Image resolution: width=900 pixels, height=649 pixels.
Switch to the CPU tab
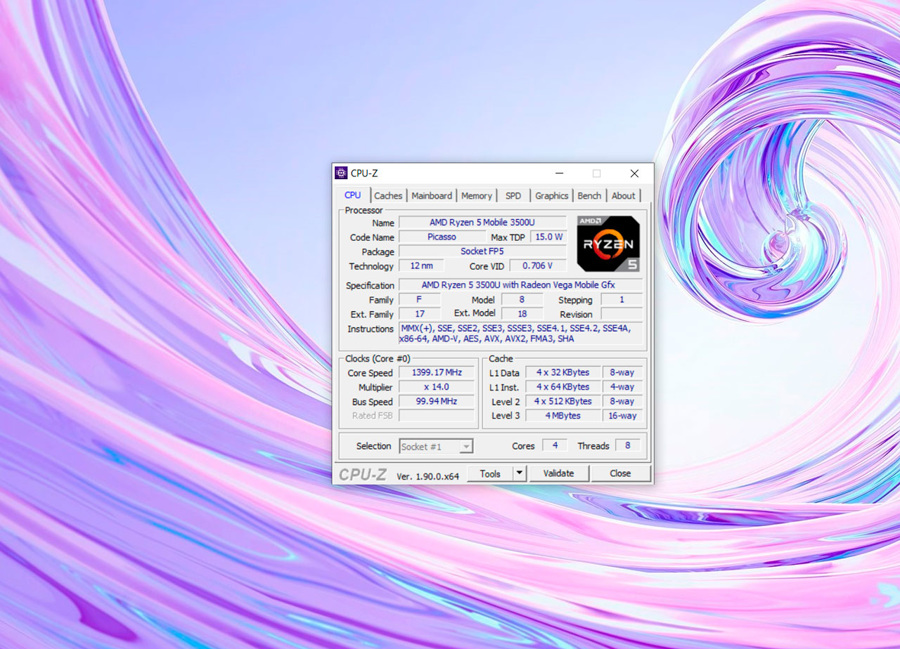point(352,195)
